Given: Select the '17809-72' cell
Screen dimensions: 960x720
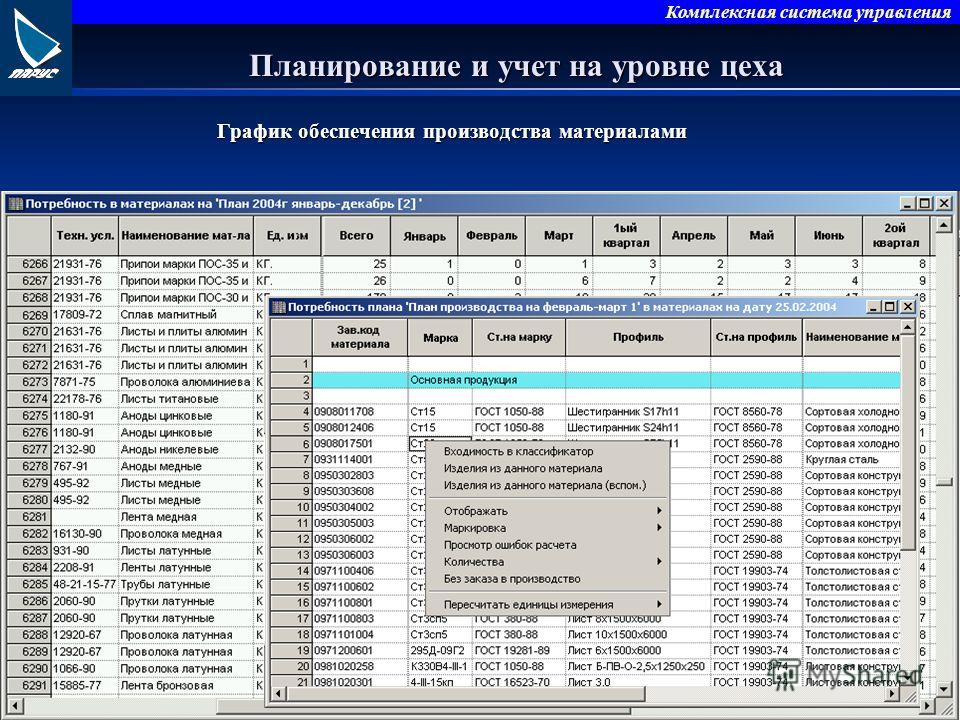Looking at the screenshot, I should 85,315.
